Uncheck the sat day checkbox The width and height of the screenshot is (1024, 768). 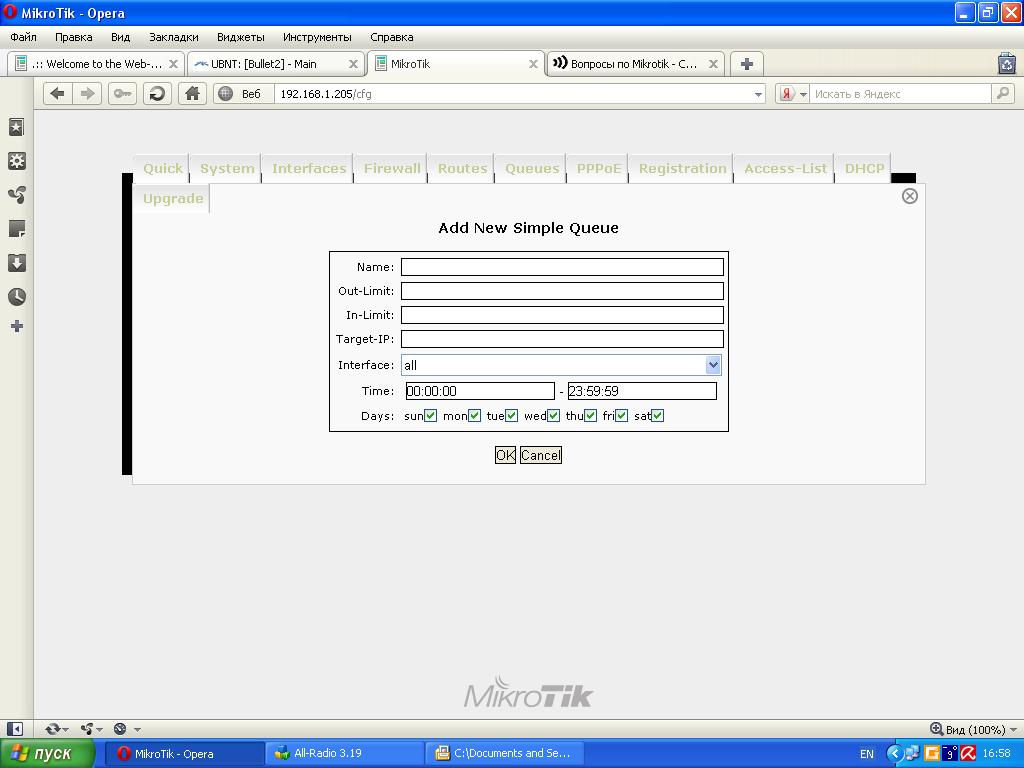[x=658, y=415]
